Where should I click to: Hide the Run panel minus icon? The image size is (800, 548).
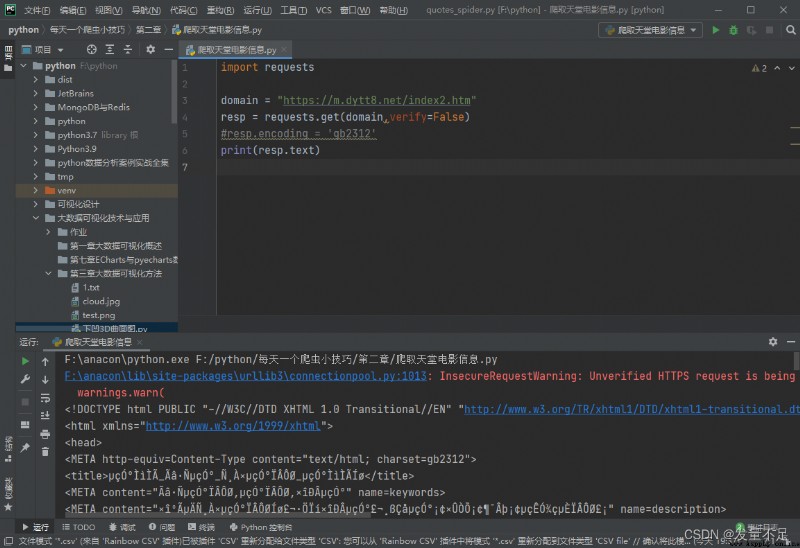coord(791,342)
